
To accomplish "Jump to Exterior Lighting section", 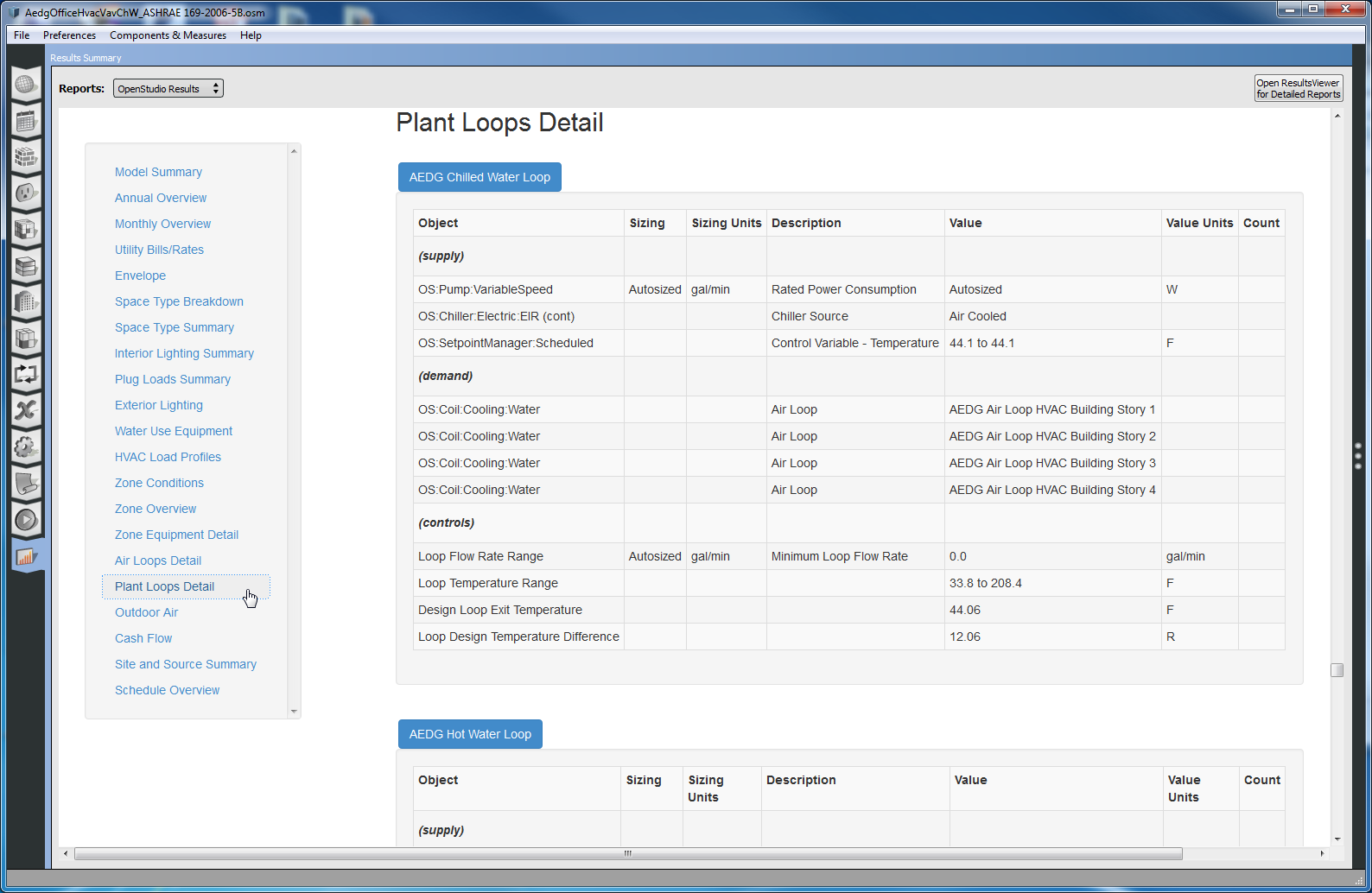I will click(159, 405).
